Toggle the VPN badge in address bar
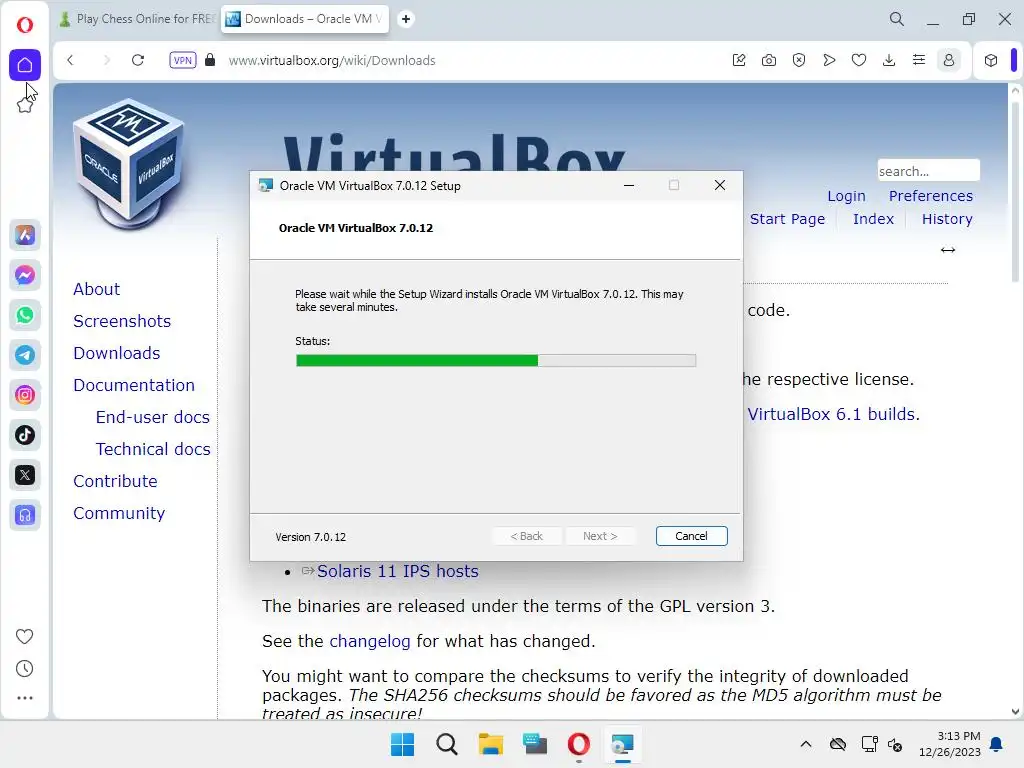This screenshot has width=1024, height=768. click(x=182, y=60)
